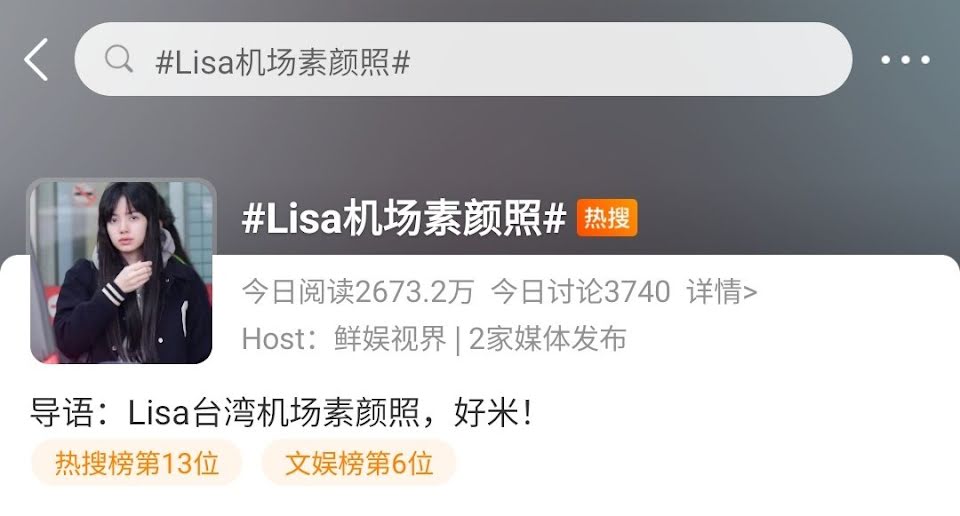Tap the magnifier search icon
The width and height of the screenshot is (960, 516).
119,59
